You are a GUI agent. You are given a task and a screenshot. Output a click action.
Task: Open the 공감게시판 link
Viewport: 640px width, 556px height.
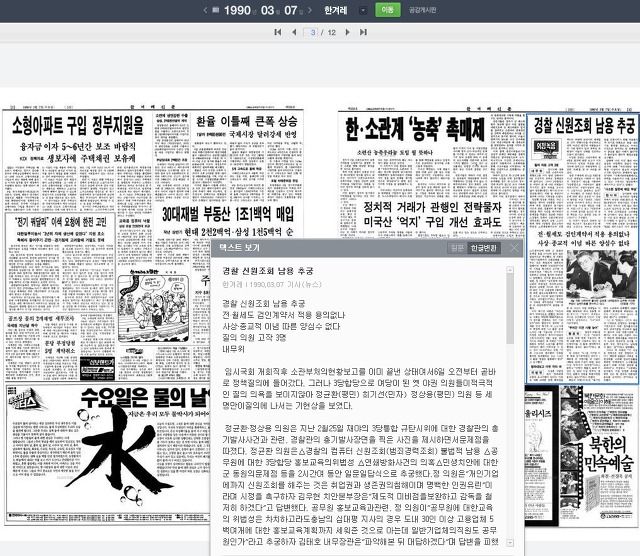[422, 10]
